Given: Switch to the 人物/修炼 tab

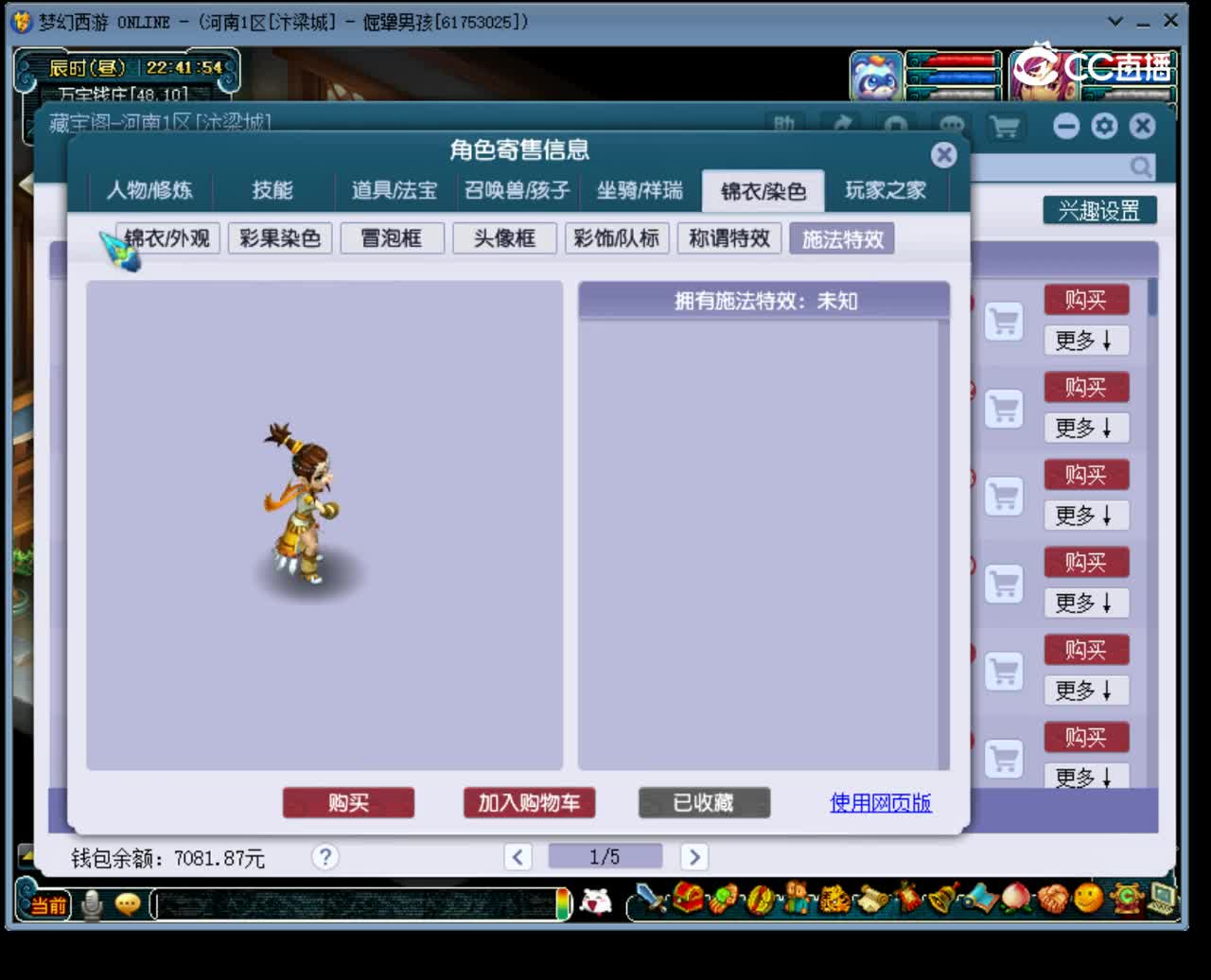Looking at the screenshot, I should click(149, 190).
